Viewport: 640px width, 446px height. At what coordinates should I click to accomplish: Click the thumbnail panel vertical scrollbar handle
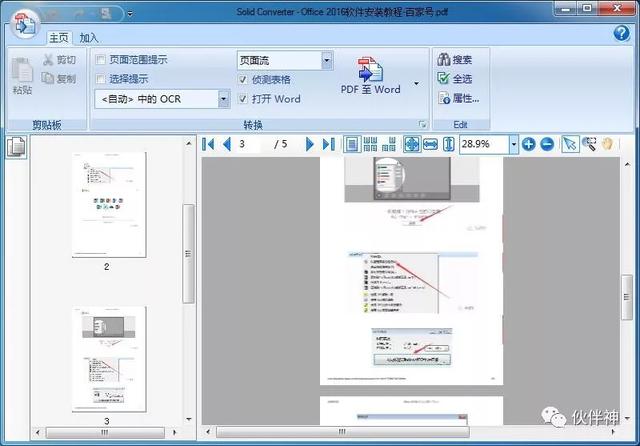click(x=188, y=254)
